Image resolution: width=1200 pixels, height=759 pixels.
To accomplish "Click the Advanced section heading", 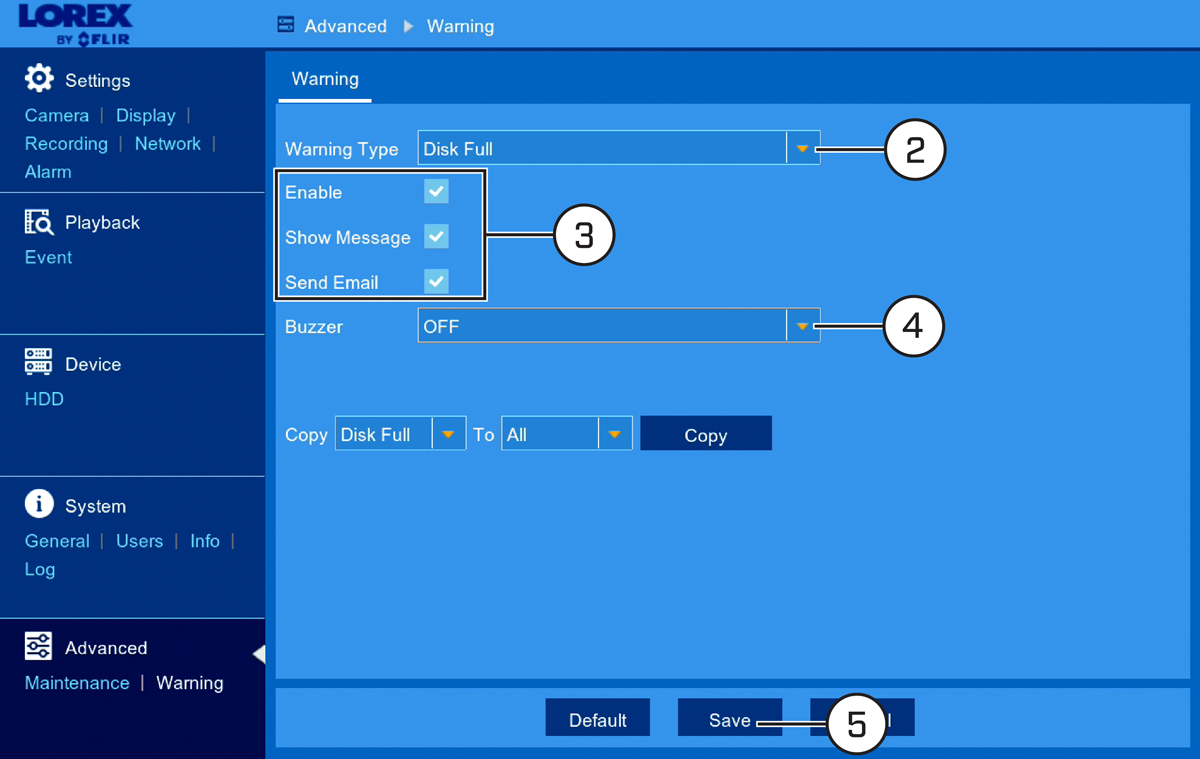I will pyautogui.click(x=106, y=648).
